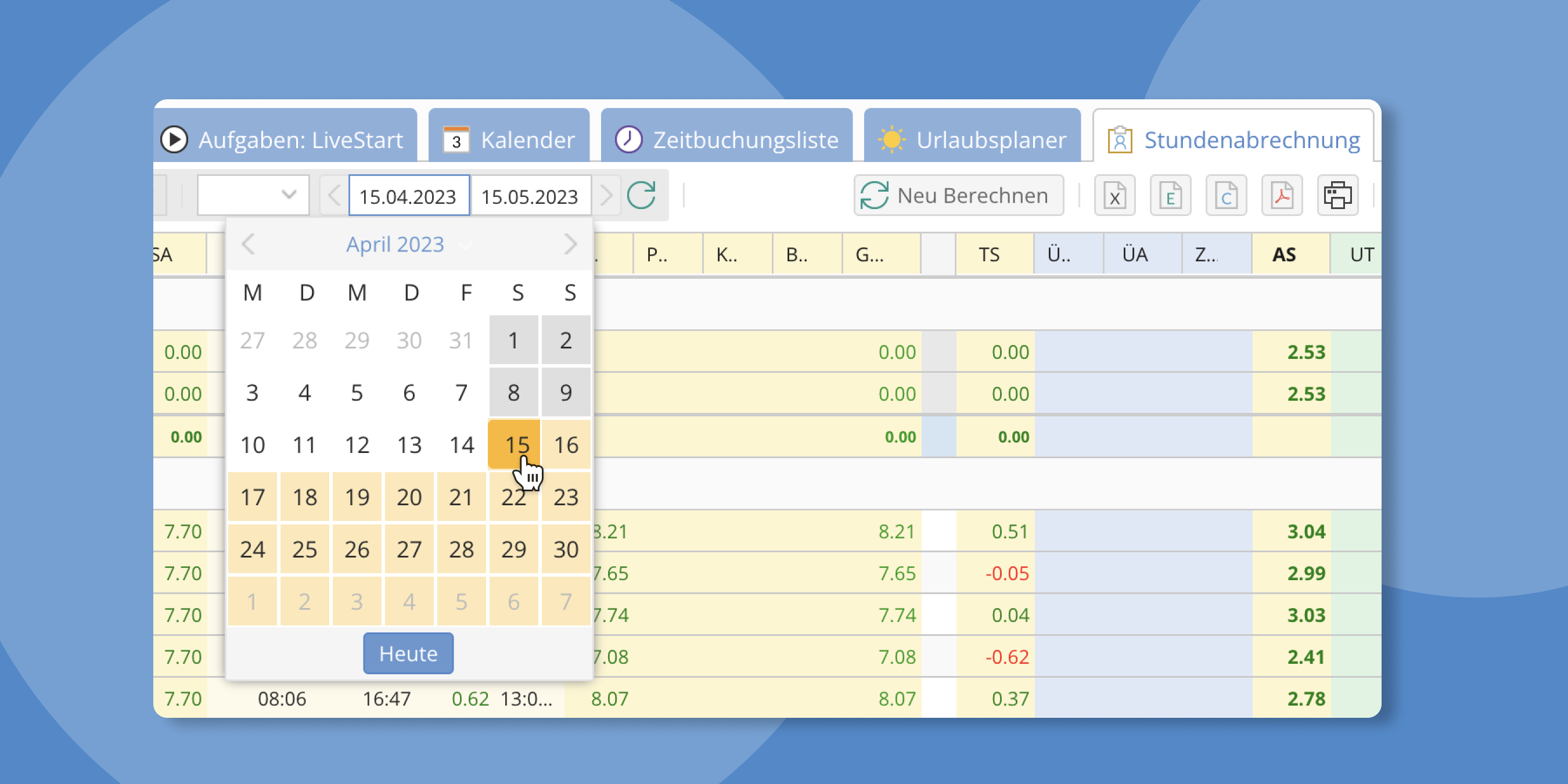The height and width of the screenshot is (784, 1568).
Task: Click the P.. column header
Action: (668, 254)
